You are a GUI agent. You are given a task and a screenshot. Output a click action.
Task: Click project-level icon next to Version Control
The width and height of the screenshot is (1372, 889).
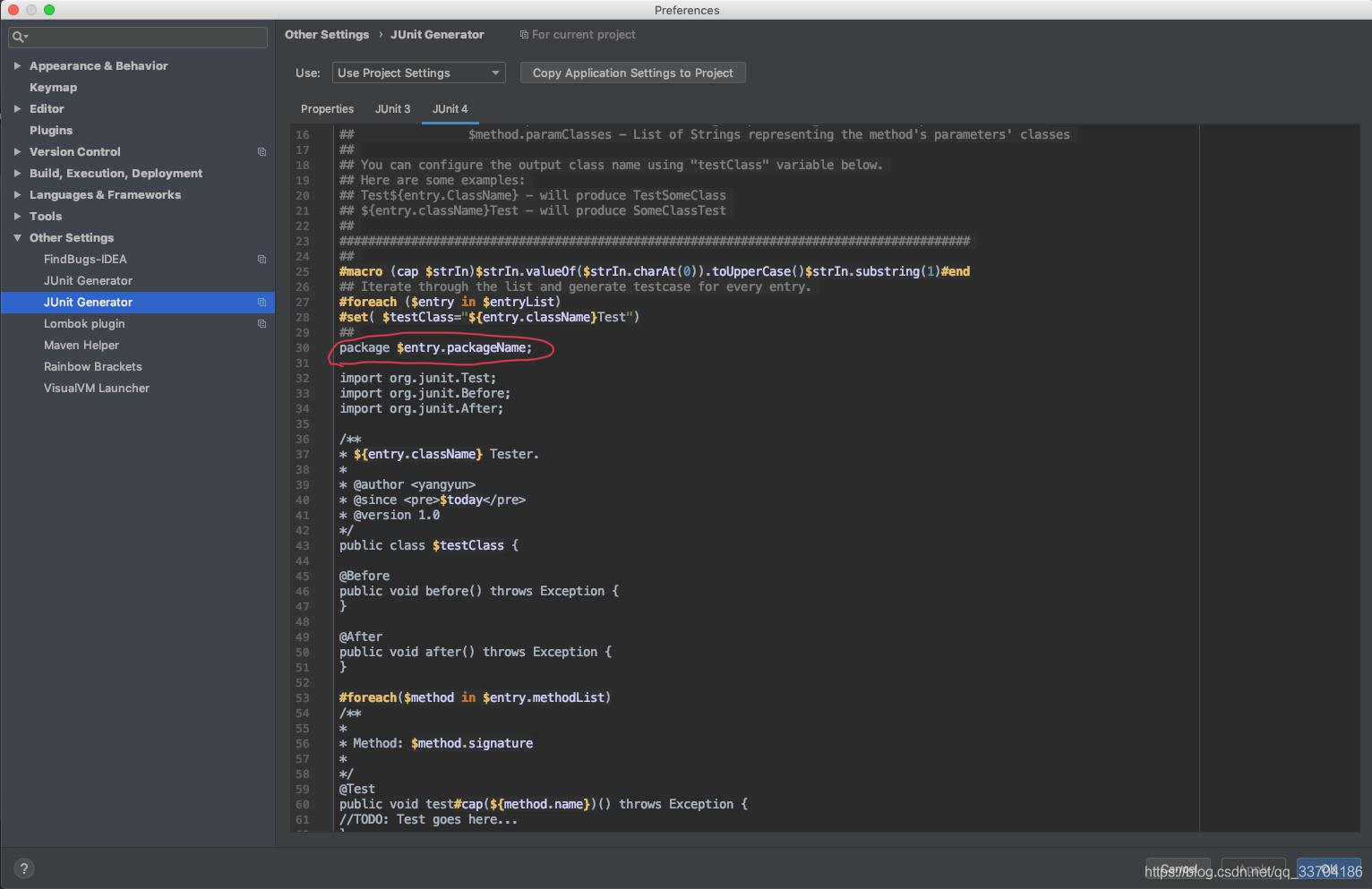[262, 152]
